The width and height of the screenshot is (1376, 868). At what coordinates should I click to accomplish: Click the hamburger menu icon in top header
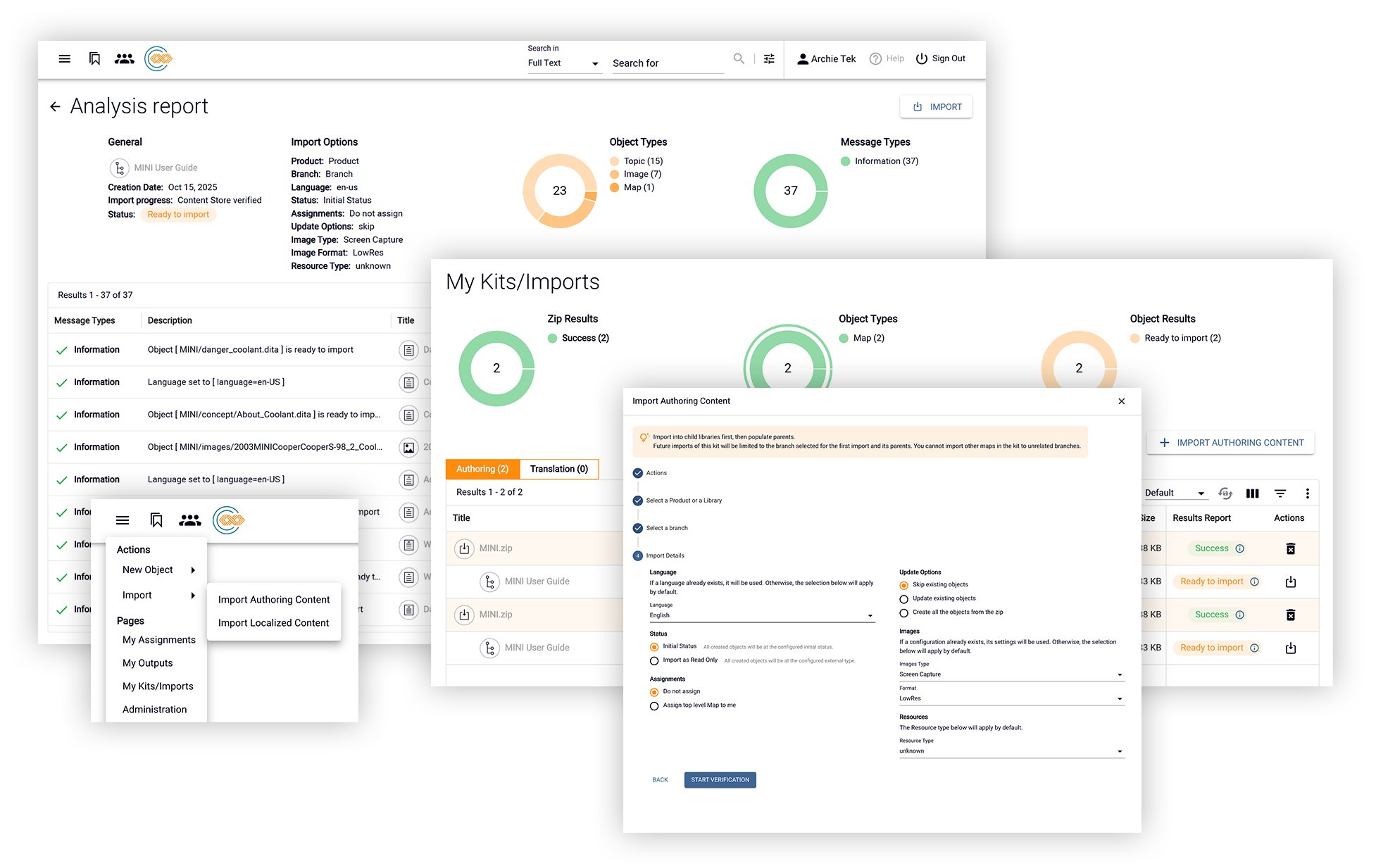pyautogui.click(x=65, y=59)
